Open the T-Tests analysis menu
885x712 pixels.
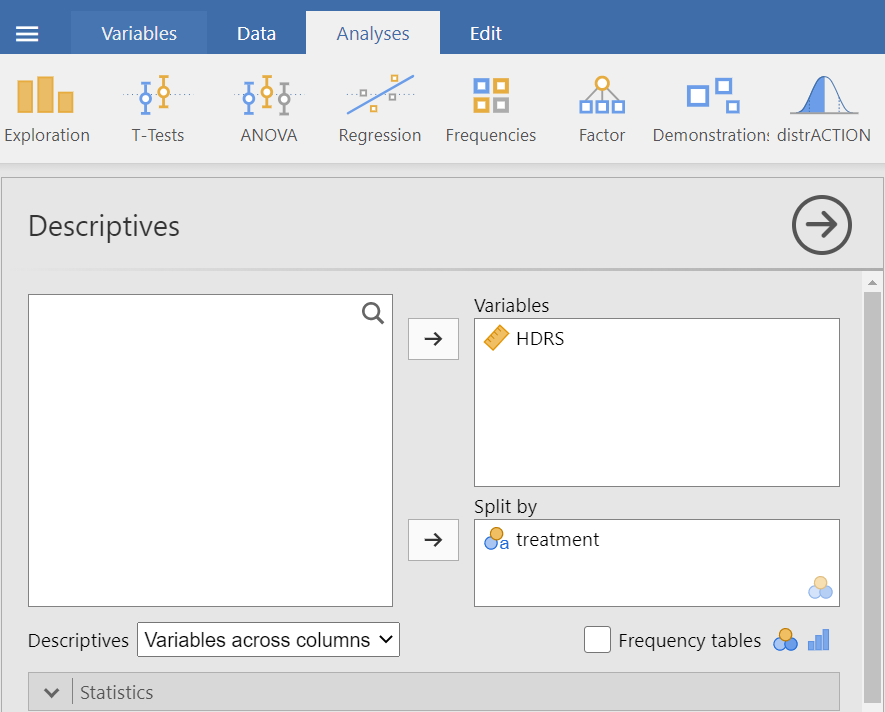tap(157, 109)
